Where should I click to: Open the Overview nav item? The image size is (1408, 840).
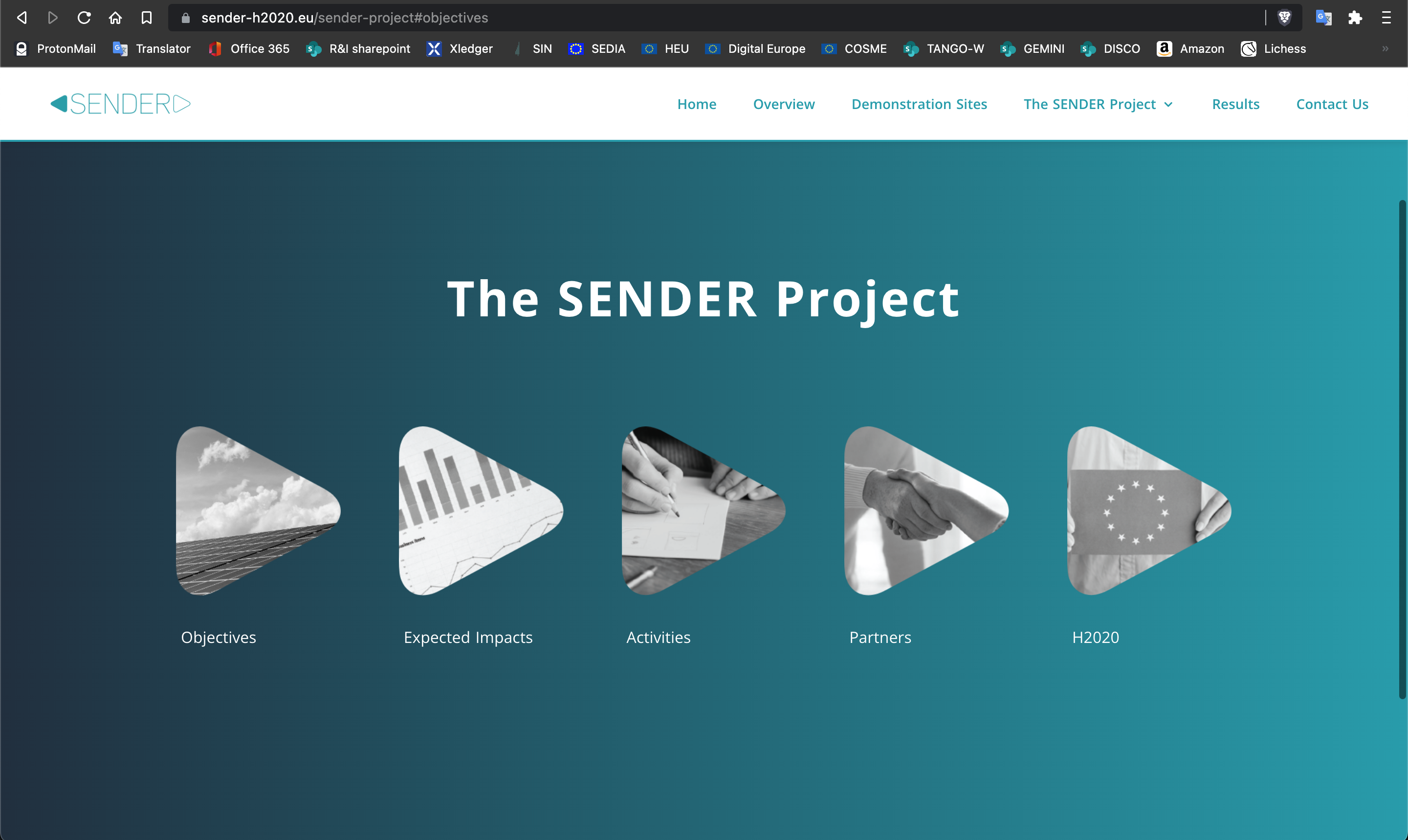tap(784, 104)
